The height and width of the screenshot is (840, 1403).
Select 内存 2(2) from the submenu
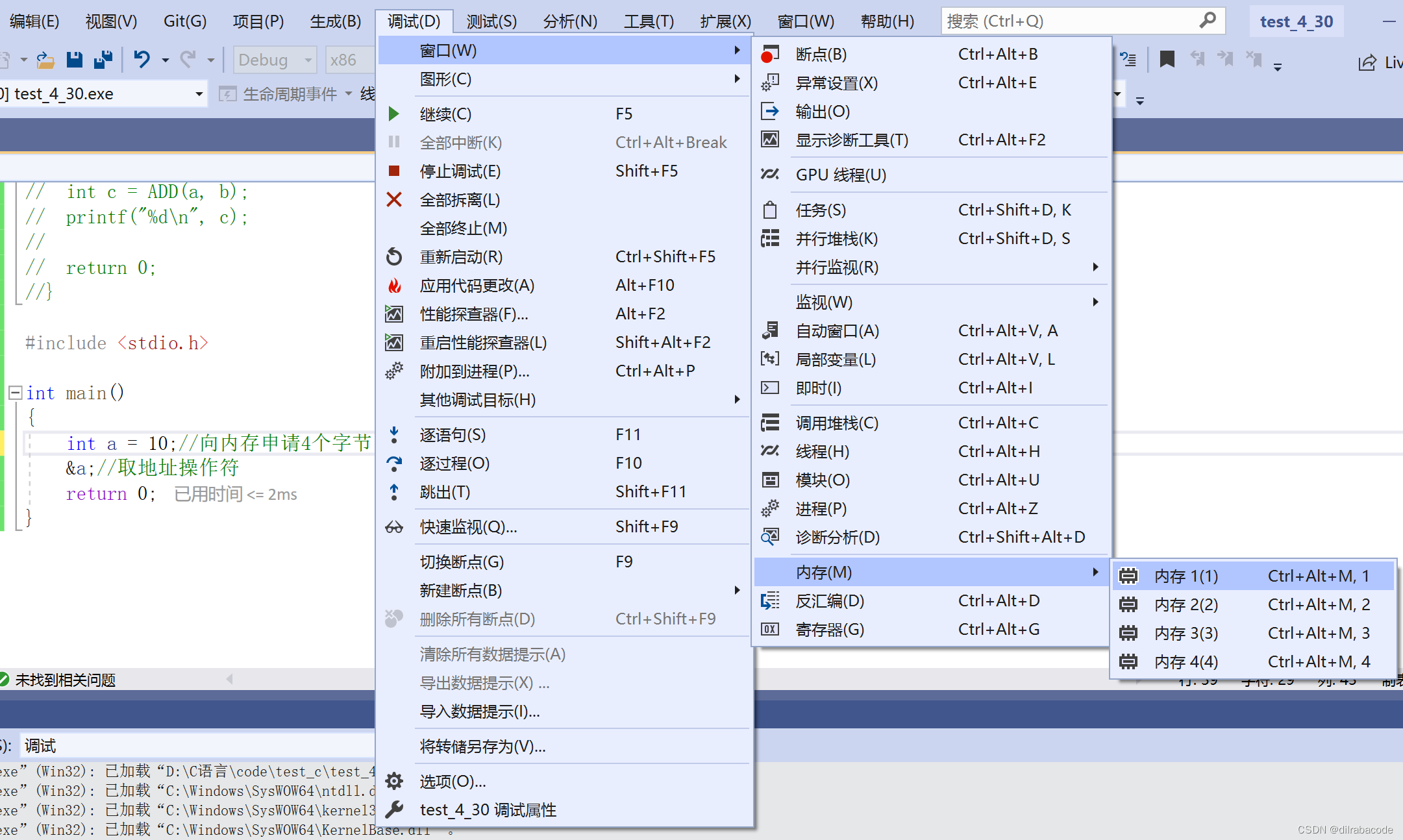point(1254,605)
